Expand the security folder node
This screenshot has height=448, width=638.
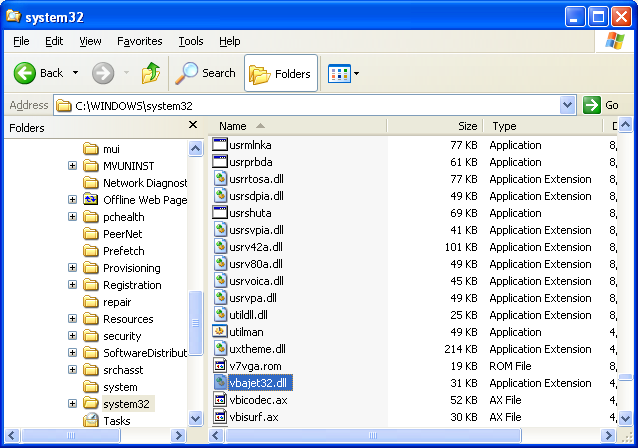coord(72,335)
